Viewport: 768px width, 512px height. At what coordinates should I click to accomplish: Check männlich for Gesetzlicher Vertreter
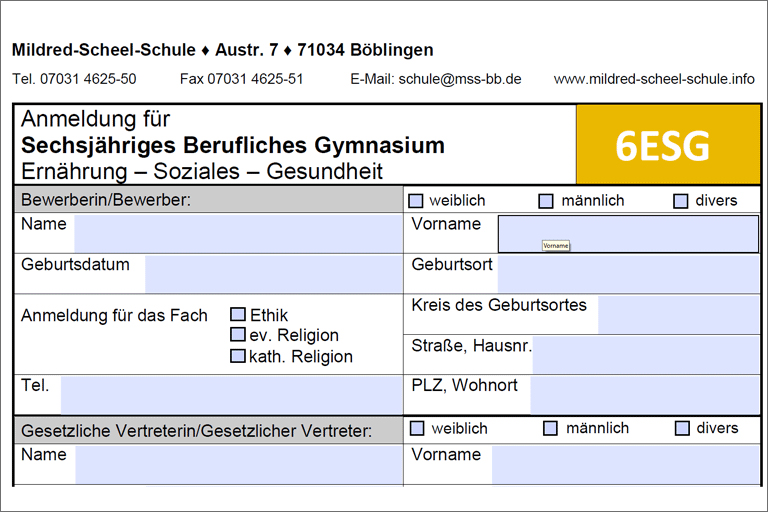(x=550, y=428)
